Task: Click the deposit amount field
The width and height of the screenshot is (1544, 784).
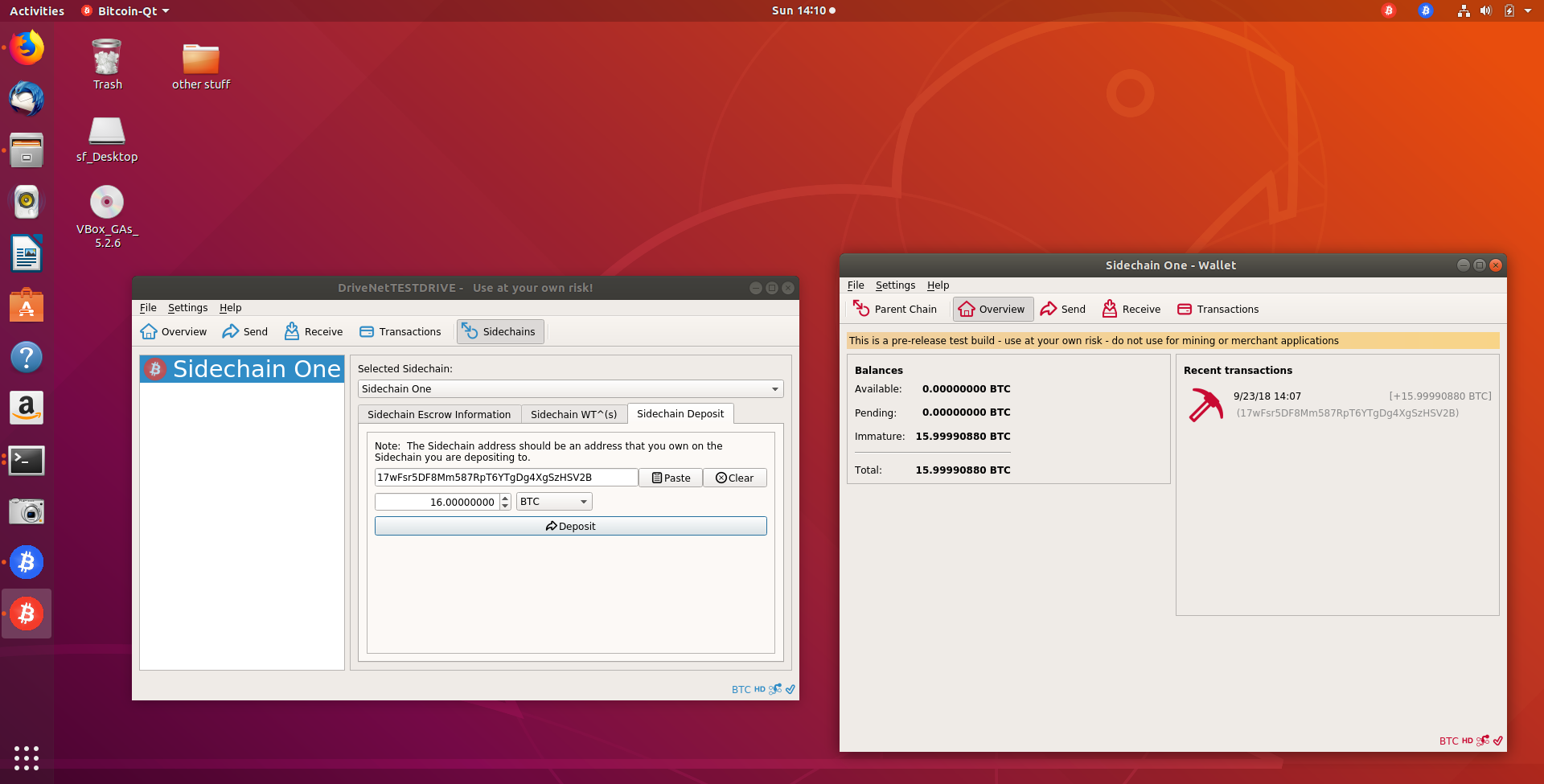Action: [x=437, y=502]
